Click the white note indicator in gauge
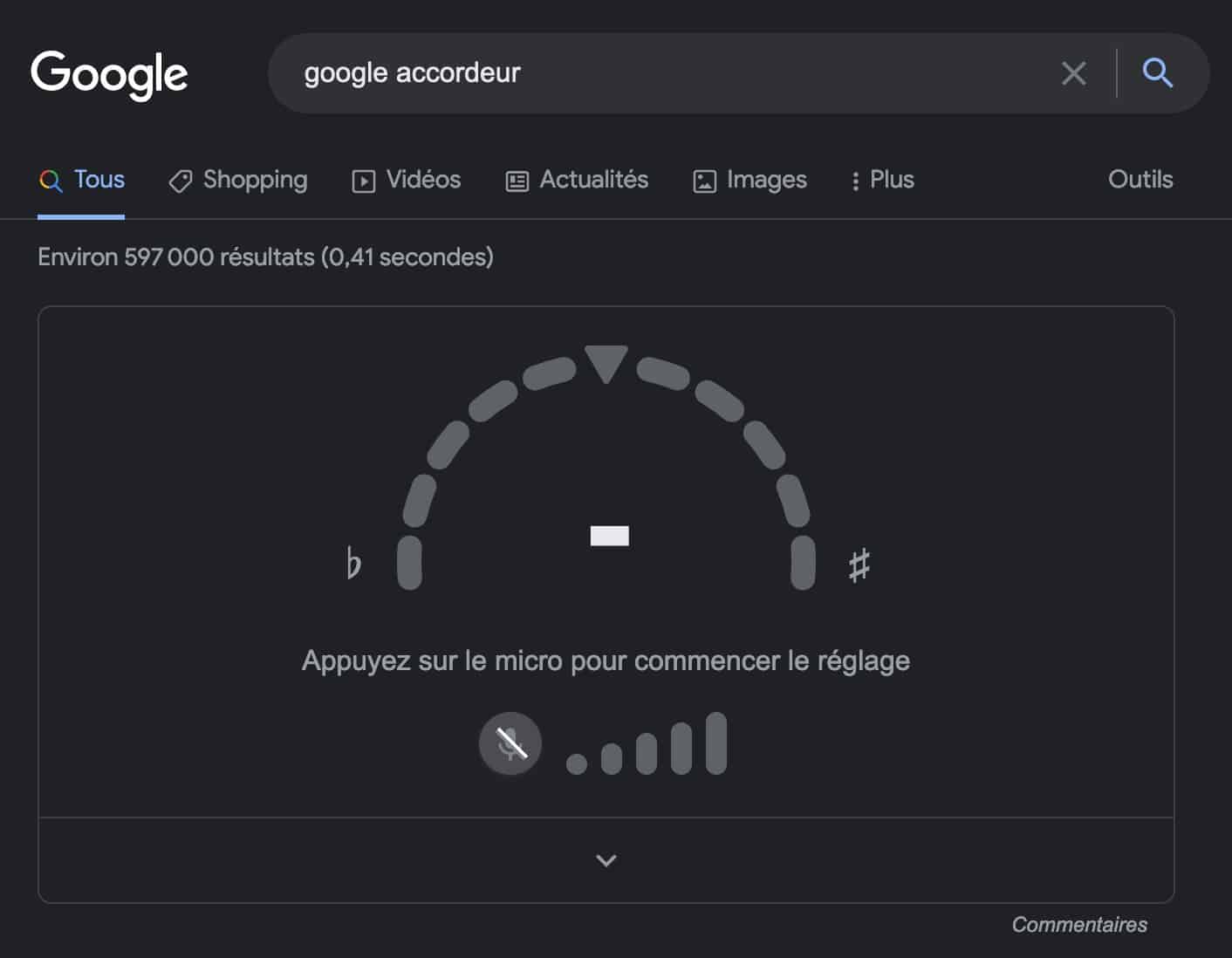Screen dimensions: 1232x958 [609, 536]
